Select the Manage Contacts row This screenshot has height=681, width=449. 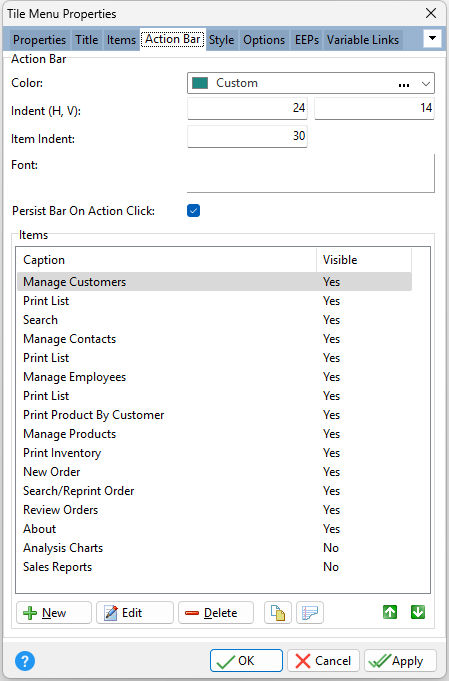(215, 339)
